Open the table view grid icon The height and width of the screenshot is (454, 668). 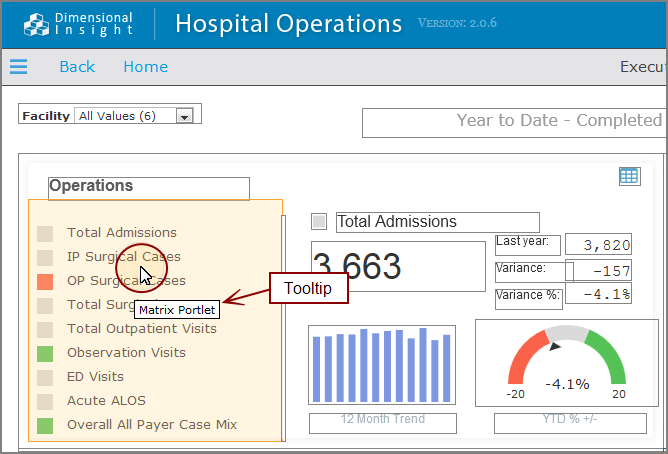coord(629,176)
